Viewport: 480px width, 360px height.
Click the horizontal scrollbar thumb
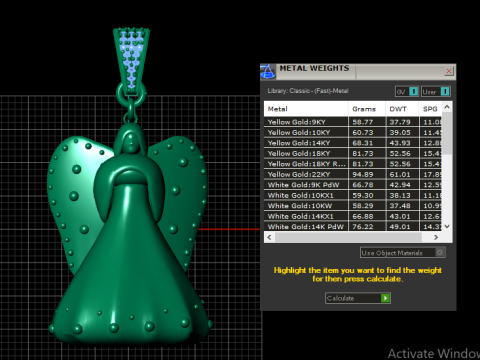click(x=348, y=237)
